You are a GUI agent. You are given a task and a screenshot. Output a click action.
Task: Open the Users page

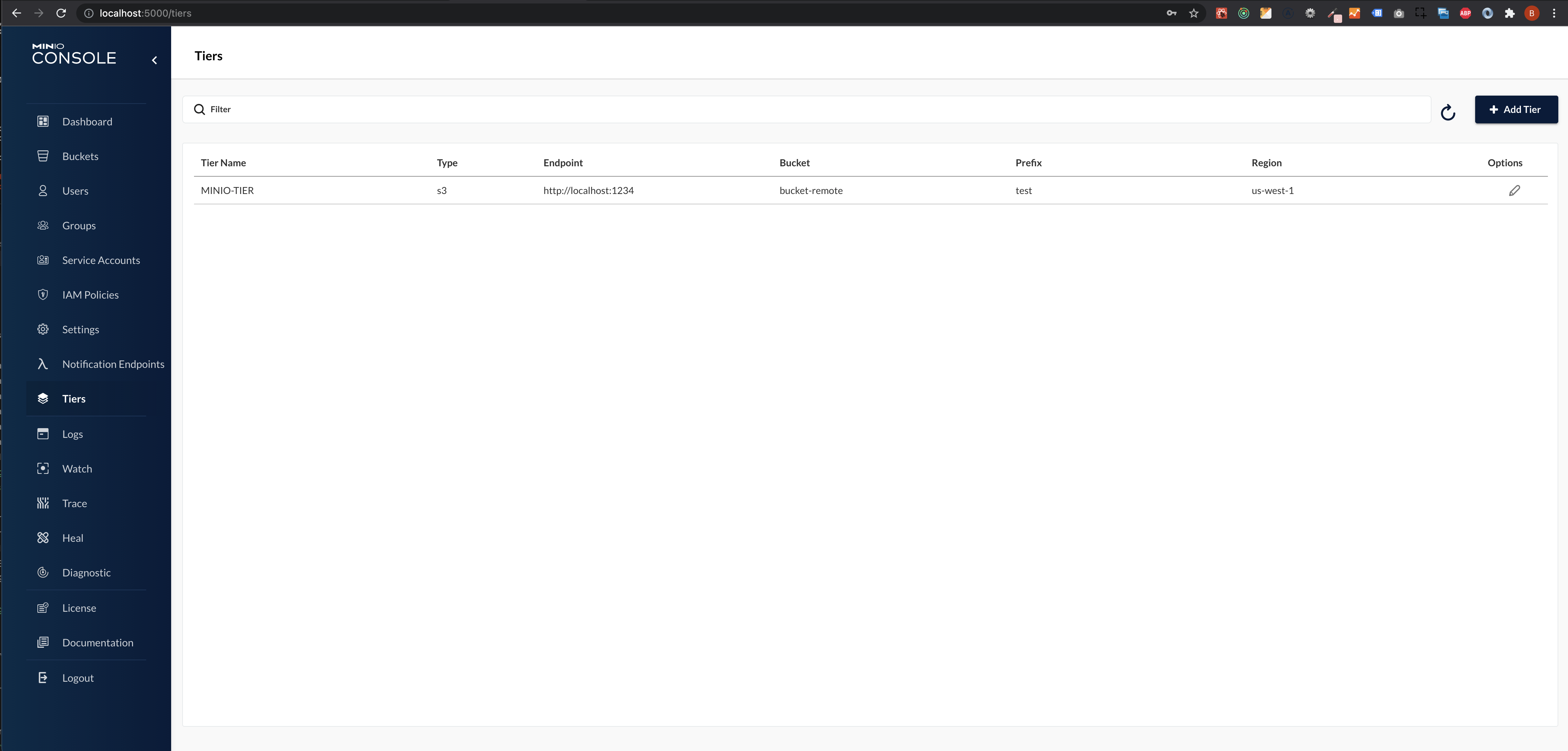click(x=75, y=191)
